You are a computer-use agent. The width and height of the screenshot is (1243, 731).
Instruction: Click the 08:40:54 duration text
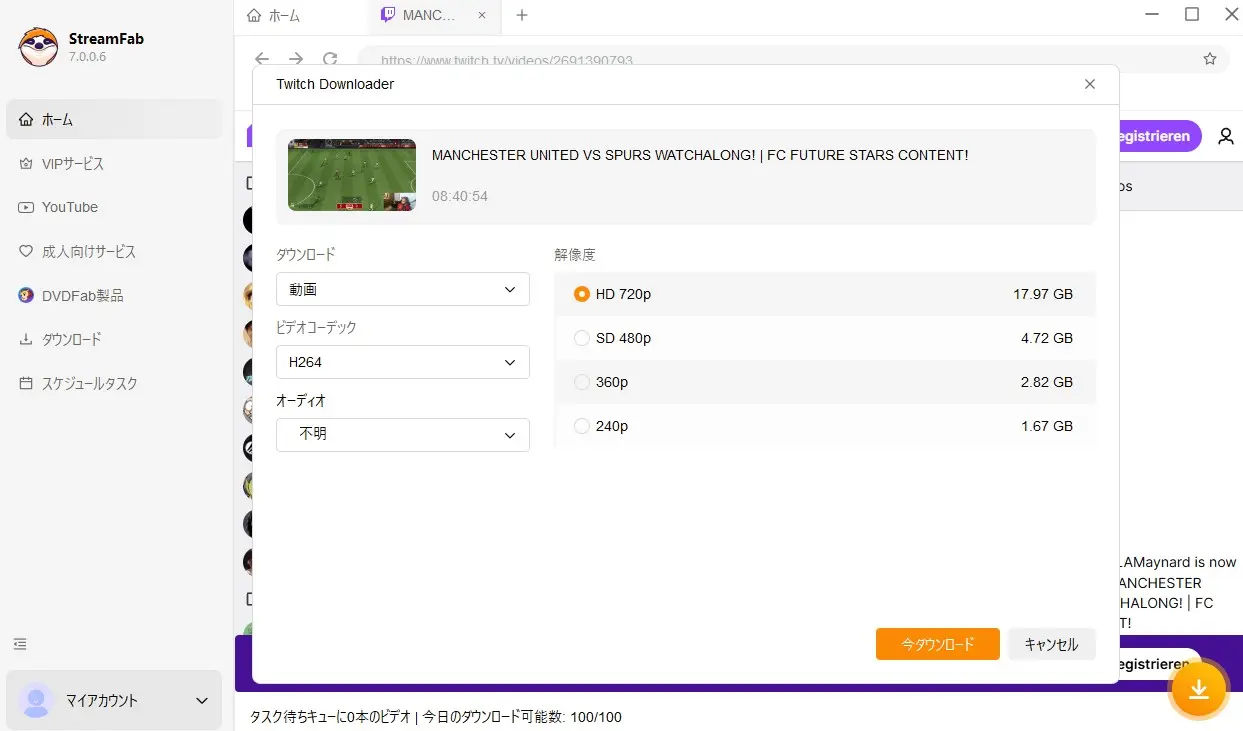460,196
